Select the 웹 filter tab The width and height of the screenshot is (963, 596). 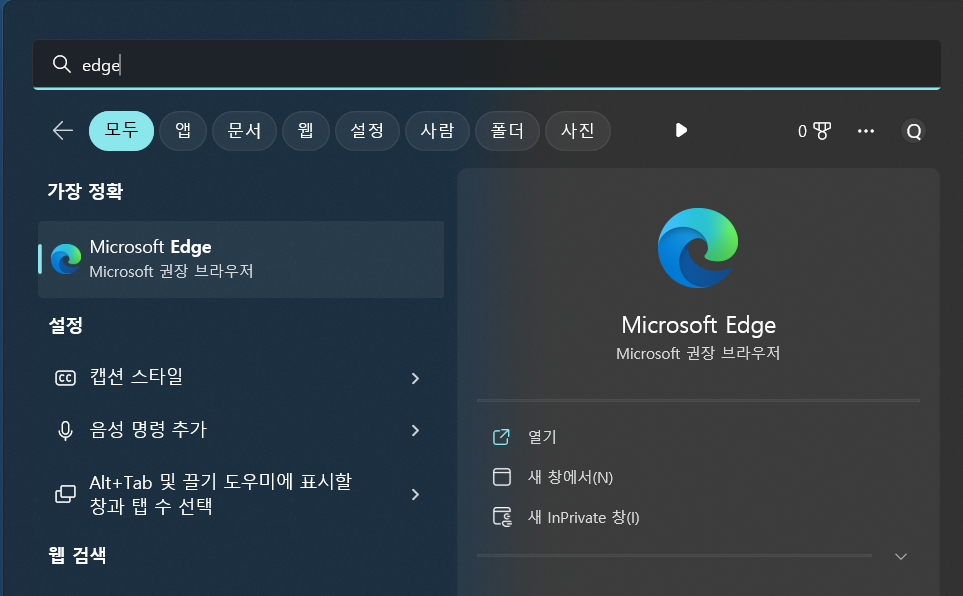click(x=306, y=130)
